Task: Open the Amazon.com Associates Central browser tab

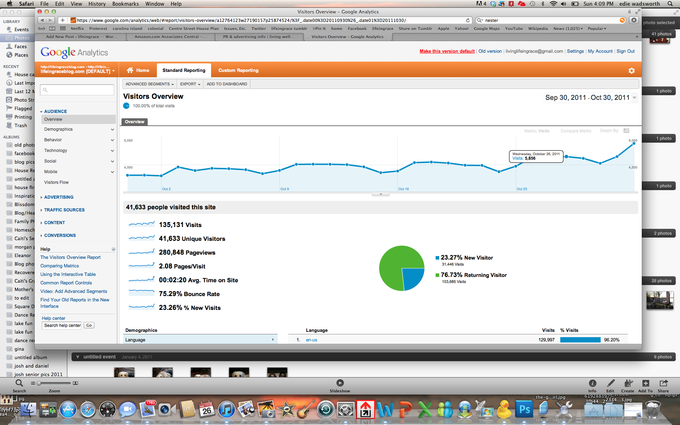Action: click(x=171, y=37)
